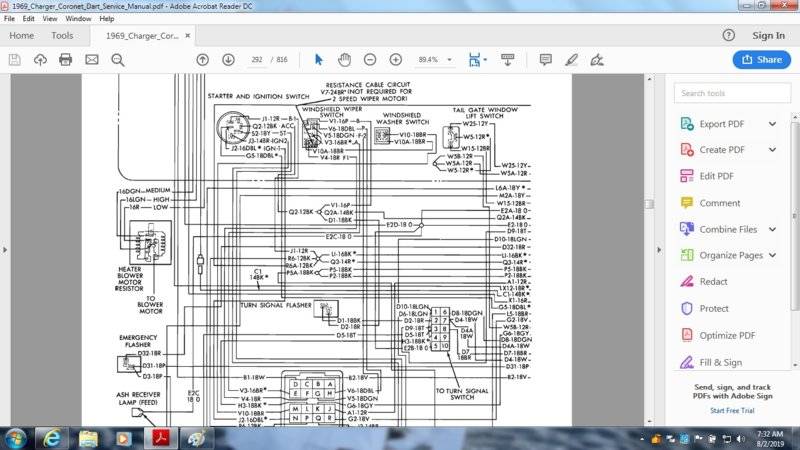Add a sticky note comment icon
The image size is (800, 450).
pyautogui.click(x=545, y=60)
